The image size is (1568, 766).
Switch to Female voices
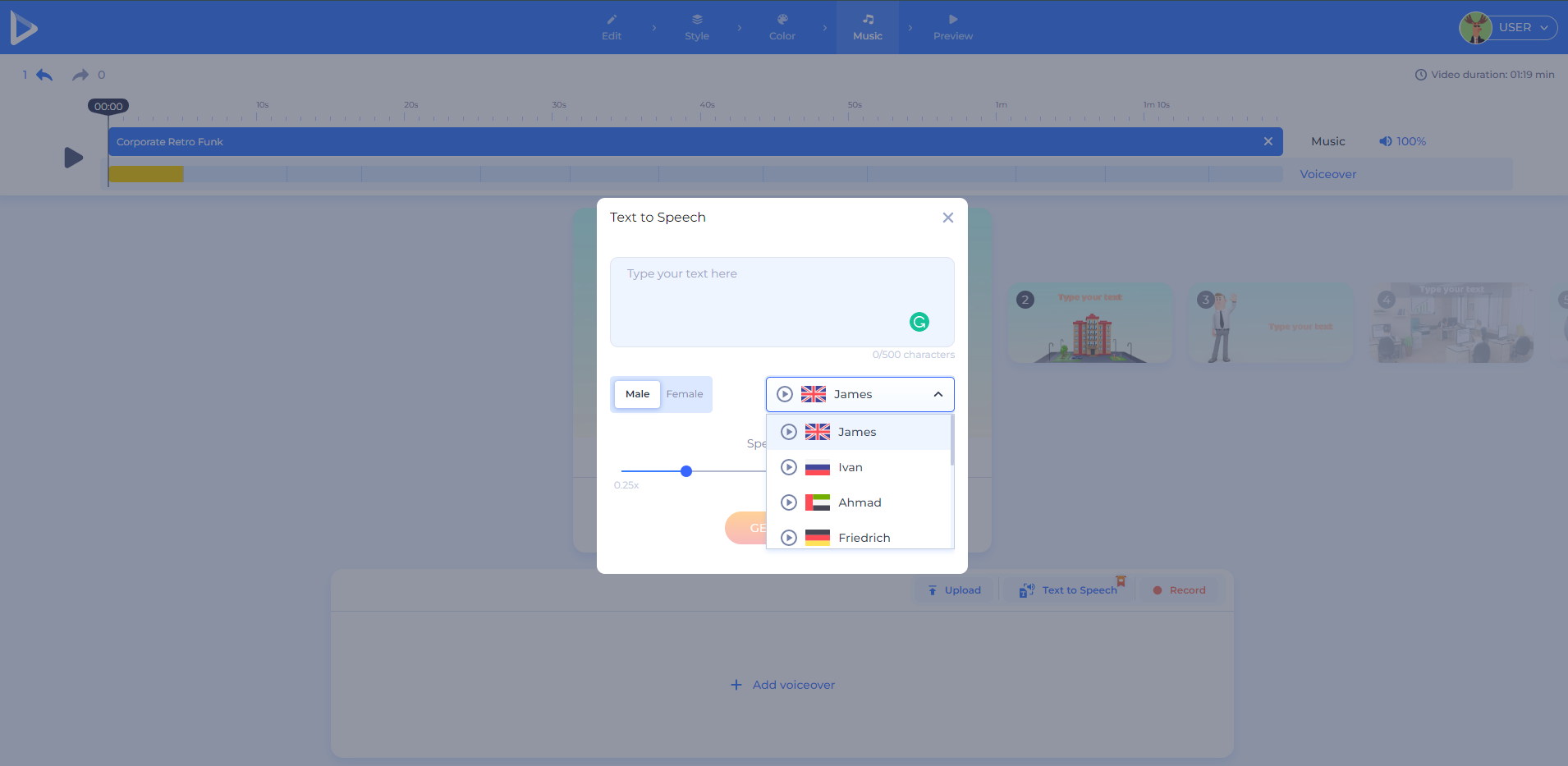(x=684, y=394)
